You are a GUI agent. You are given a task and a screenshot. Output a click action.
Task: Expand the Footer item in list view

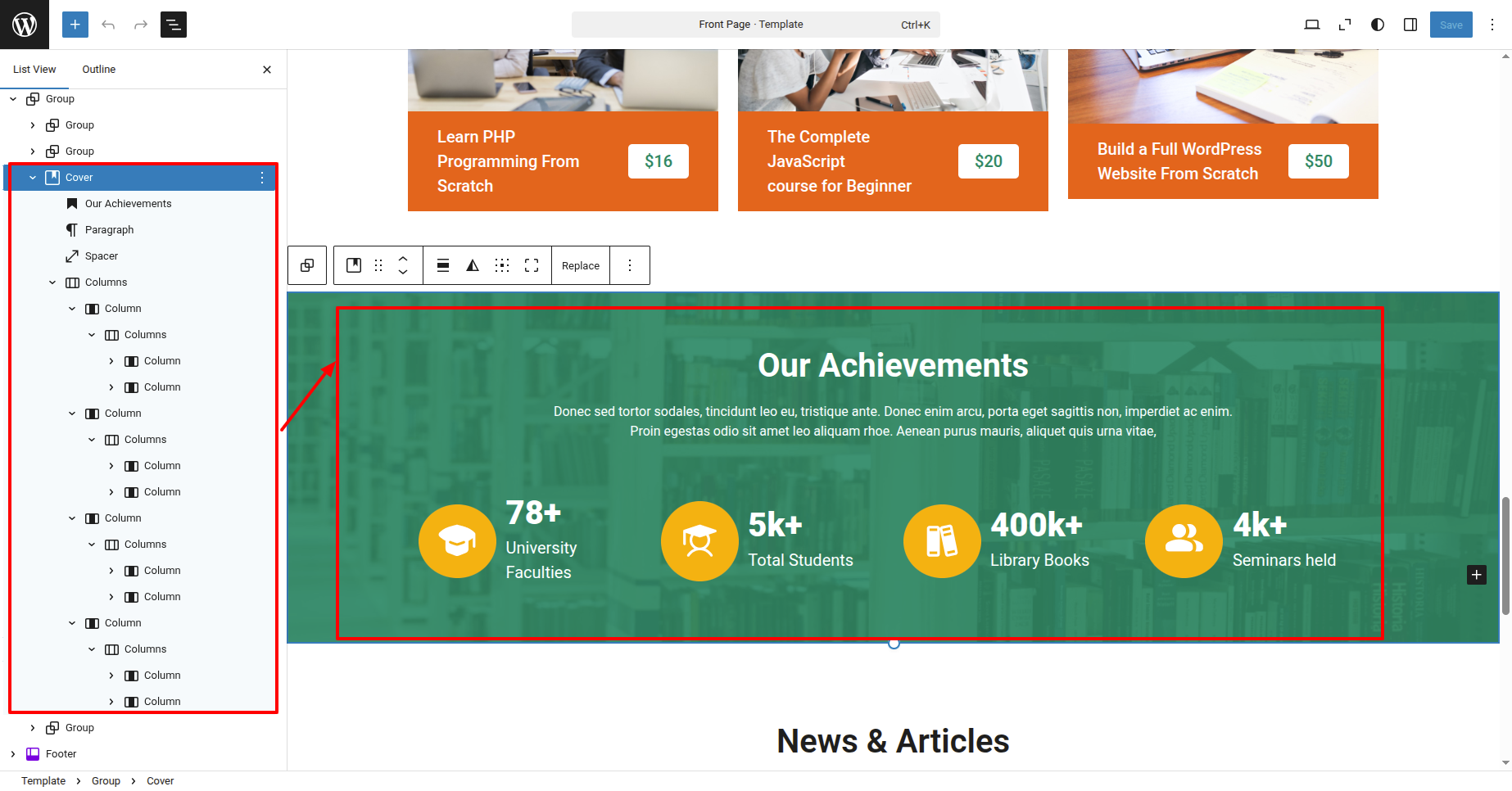[x=13, y=754]
